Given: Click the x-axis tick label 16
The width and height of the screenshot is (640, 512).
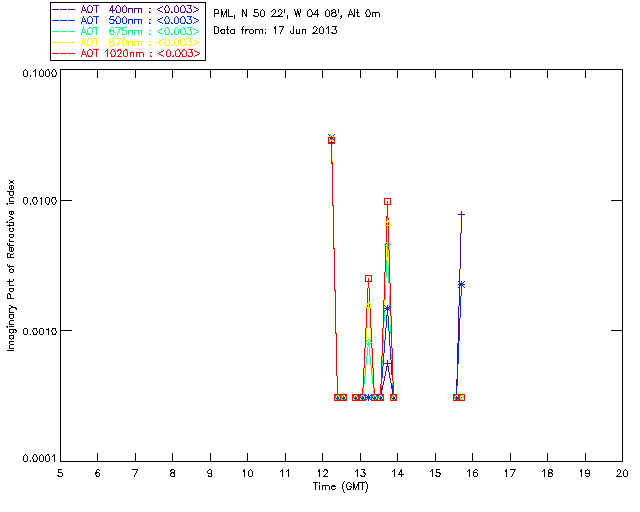Looking at the screenshot, I should tap(473, 473).
